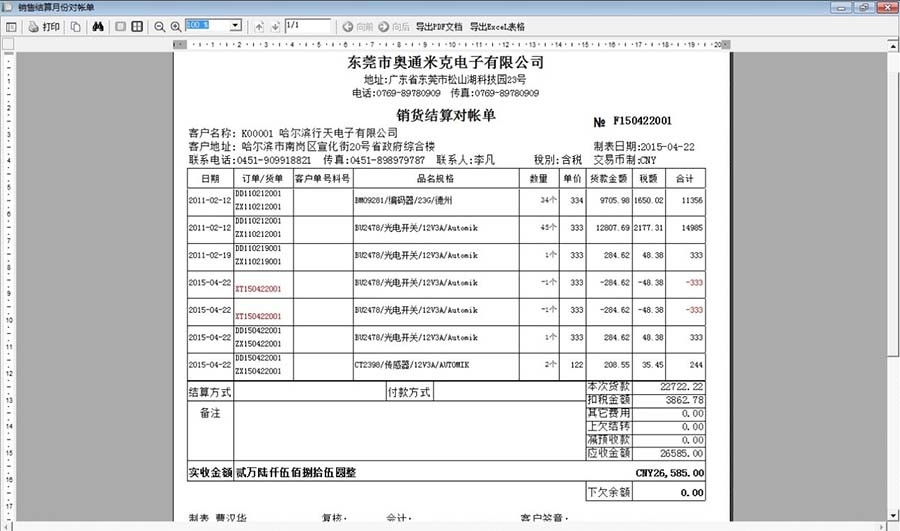Switch to multi-page grid view icon
The width and height of the screenshot is (900, 531).
coord(137,26)
